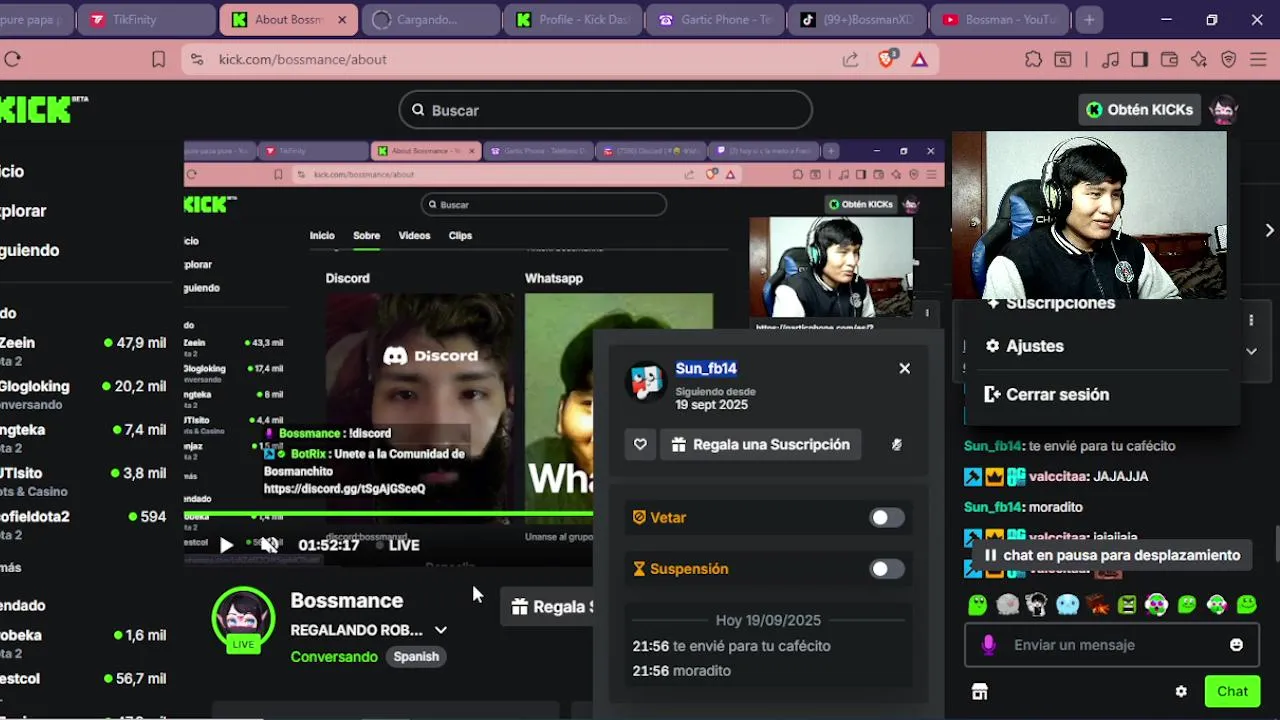Switch to the Cargando loading tab

click(429, 19)
